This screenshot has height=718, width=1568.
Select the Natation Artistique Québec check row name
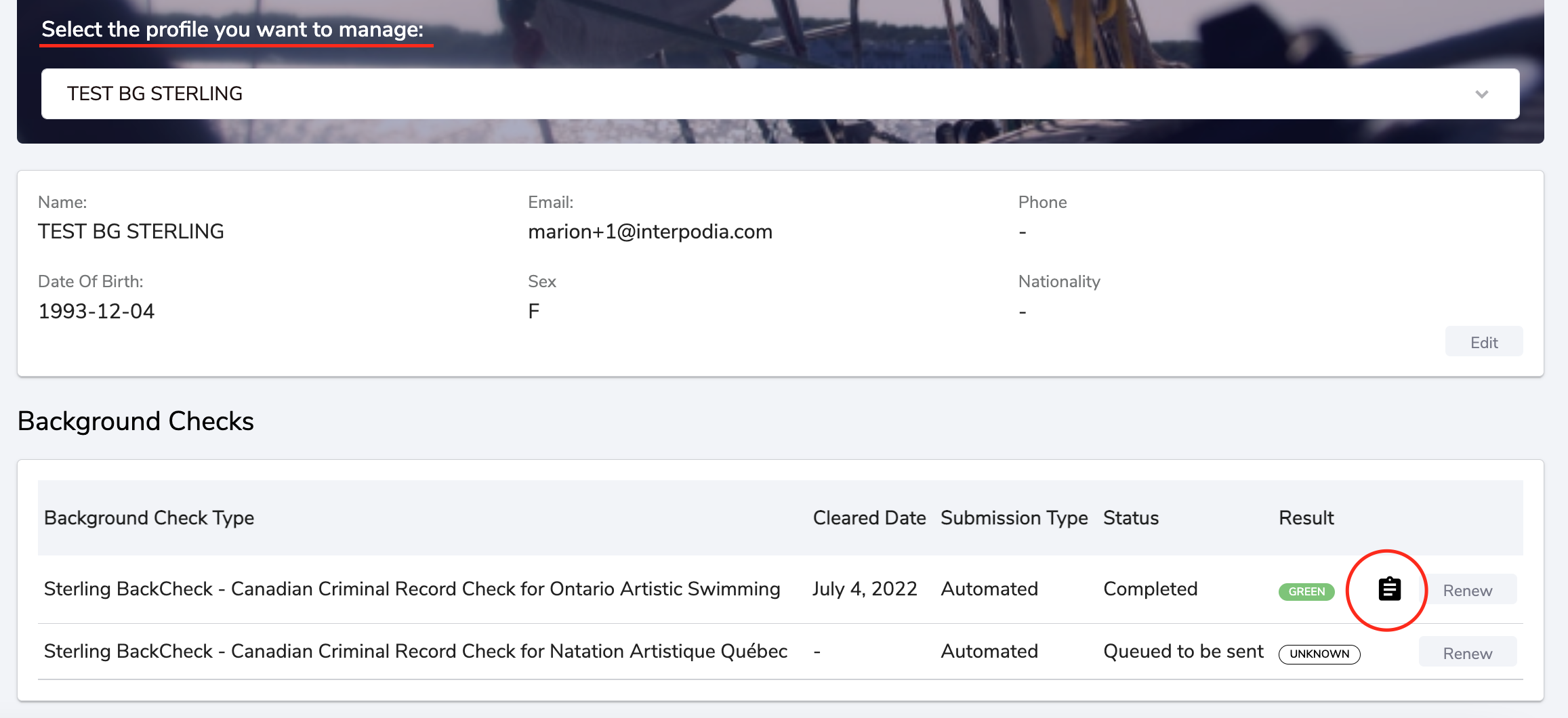pyautogui.click(x=415, y=652)
